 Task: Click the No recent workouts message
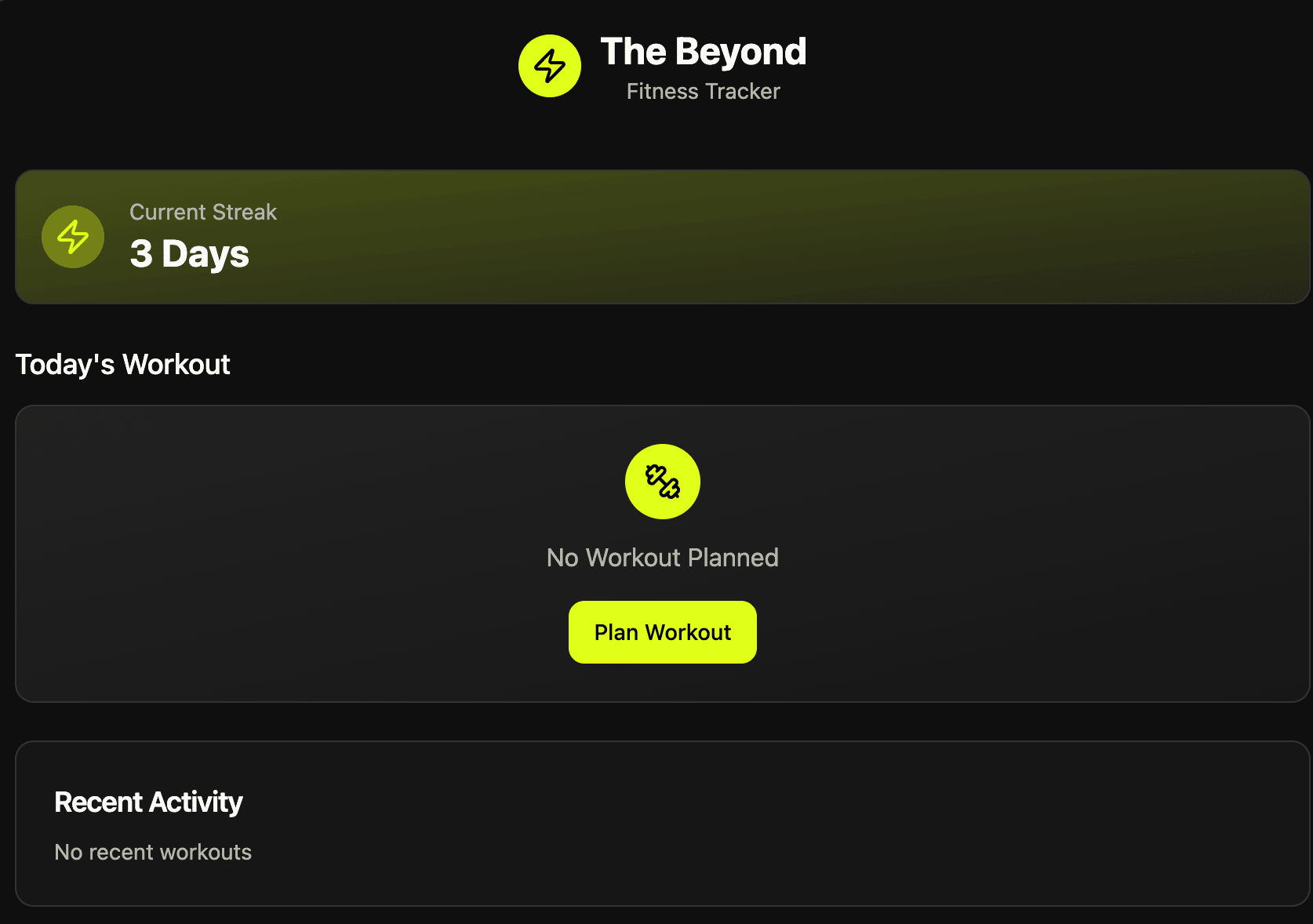tap(153, 853)
